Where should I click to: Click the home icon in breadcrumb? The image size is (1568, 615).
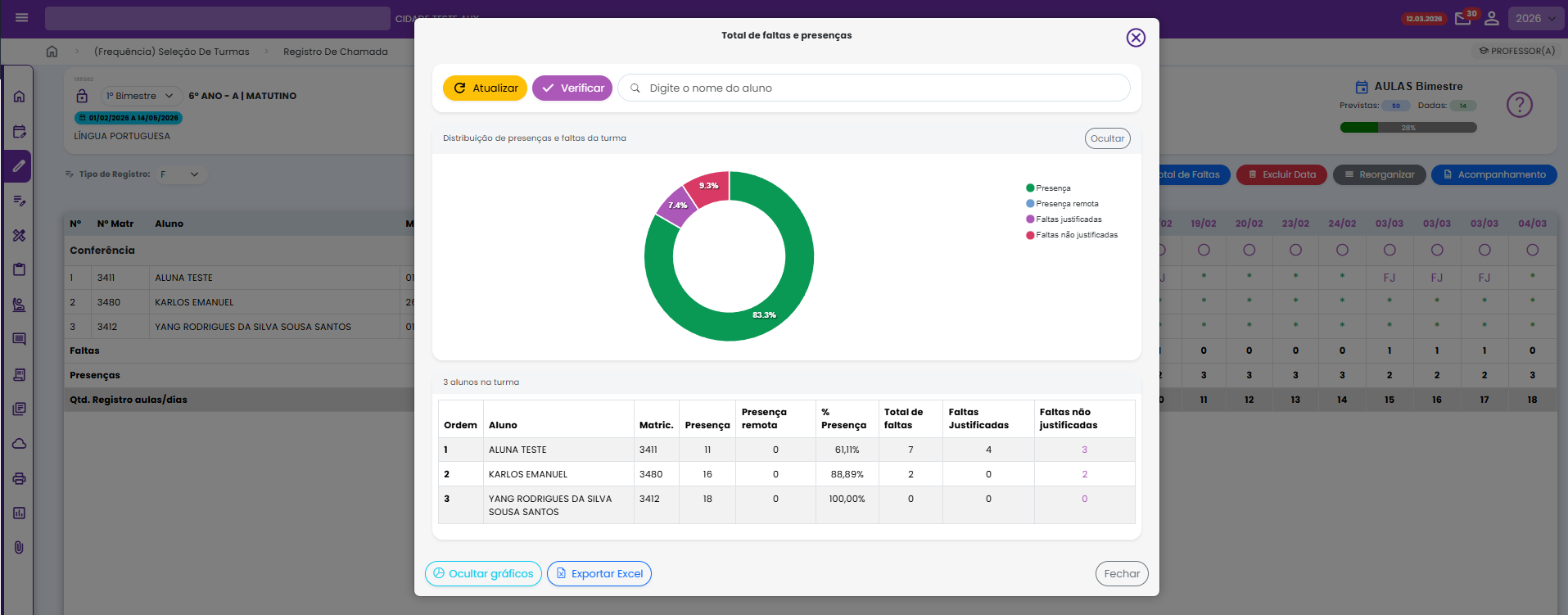pyautogui.click(x=52, y=52)
